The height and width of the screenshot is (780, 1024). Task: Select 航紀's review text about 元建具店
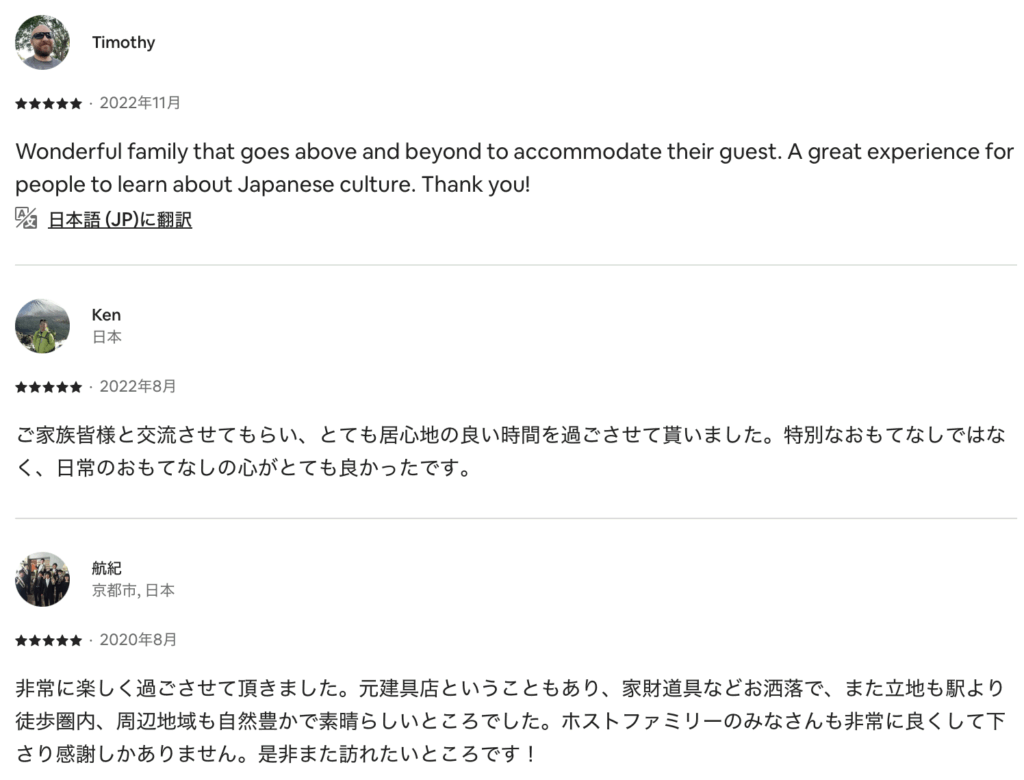[x=510, y=720]
